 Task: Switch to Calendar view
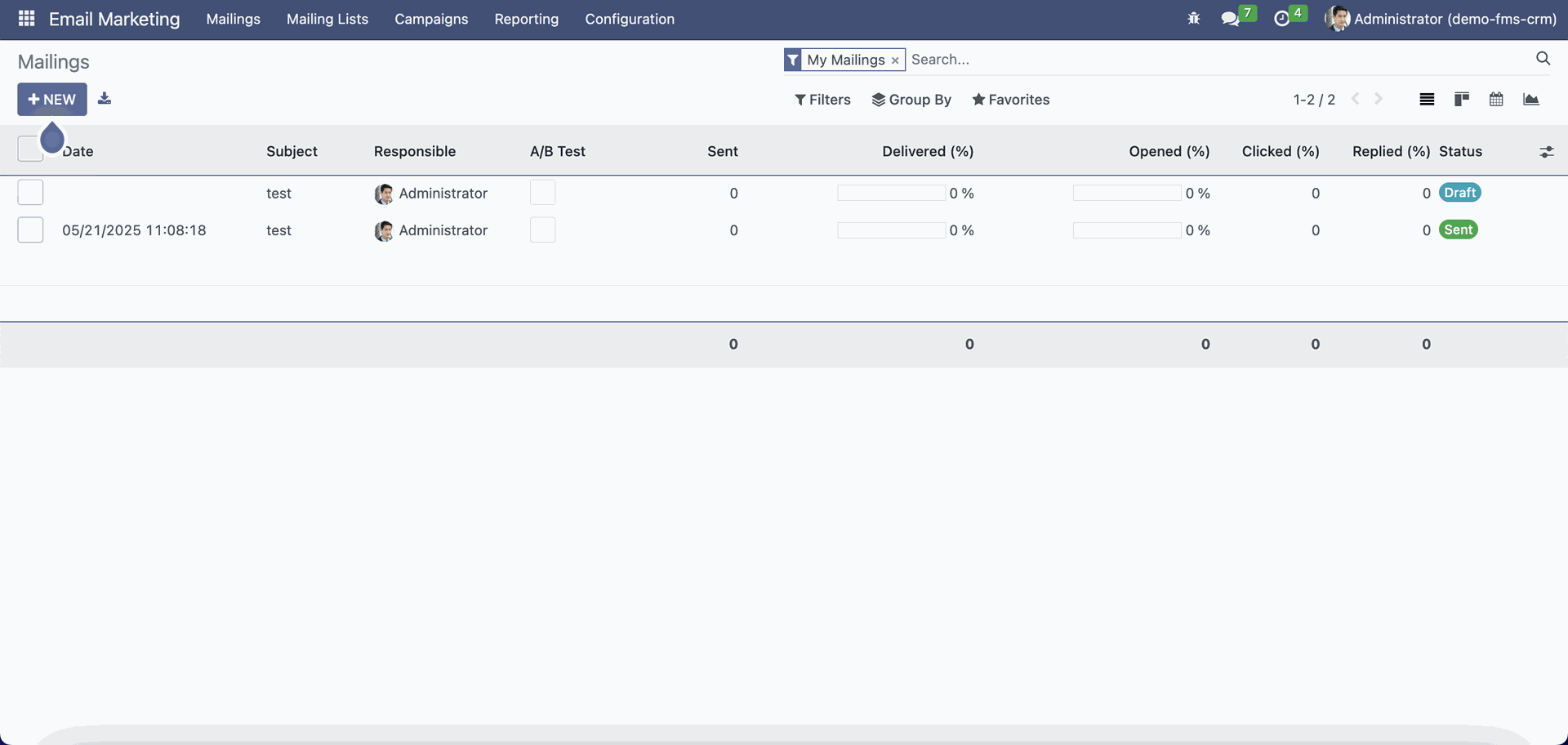point(1496,100)
